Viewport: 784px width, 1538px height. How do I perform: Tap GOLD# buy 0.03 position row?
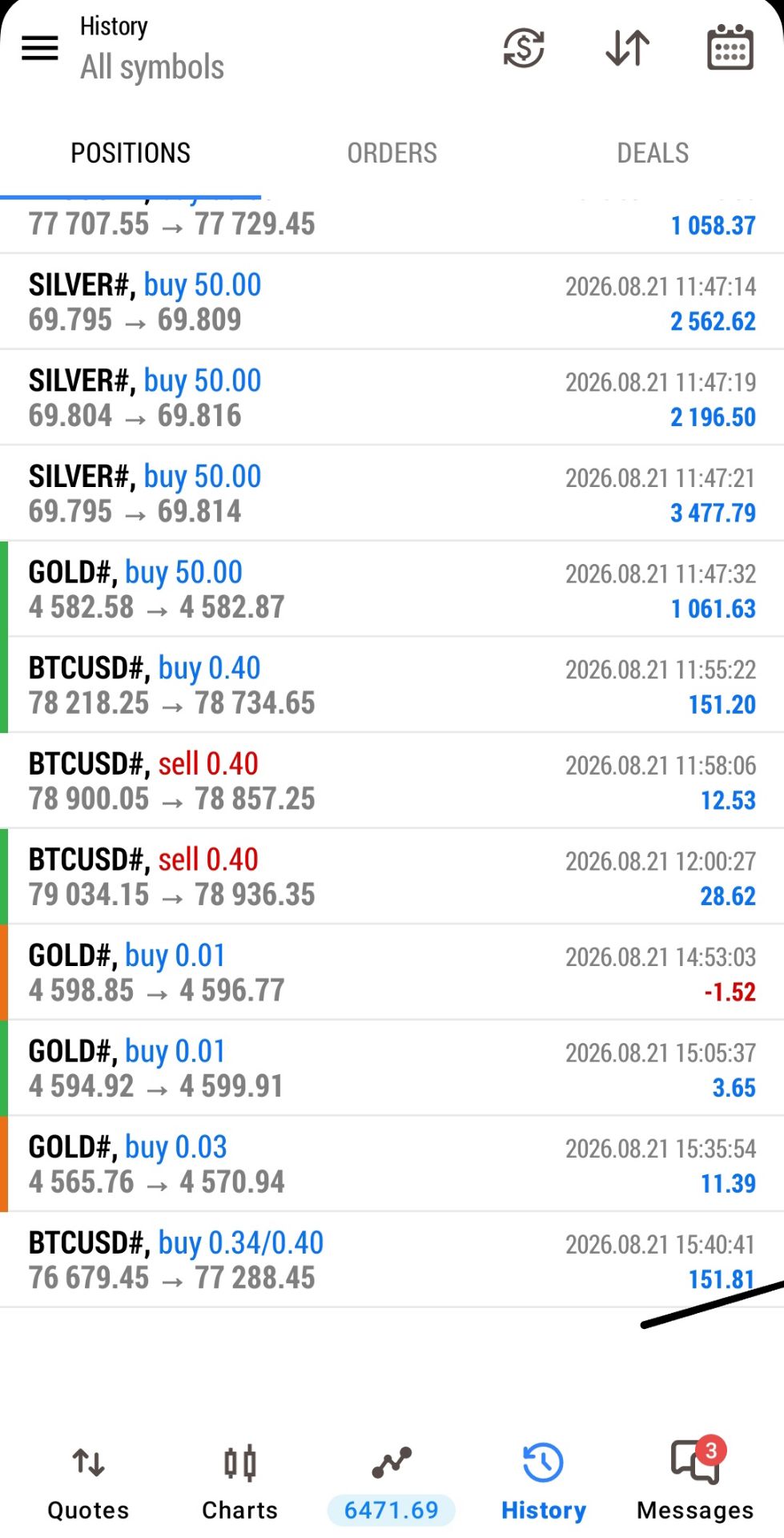pyautogui.click(x=392, y=1164)
